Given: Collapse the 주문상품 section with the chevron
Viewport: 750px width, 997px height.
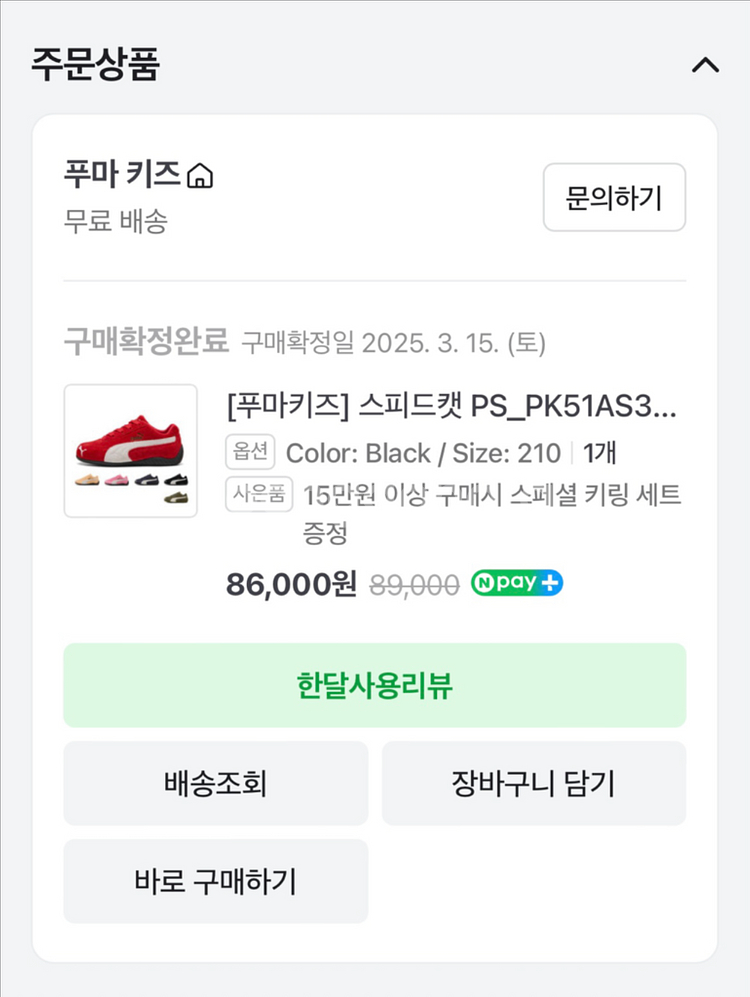Looking at the screenshot, I should pos(705,66).
